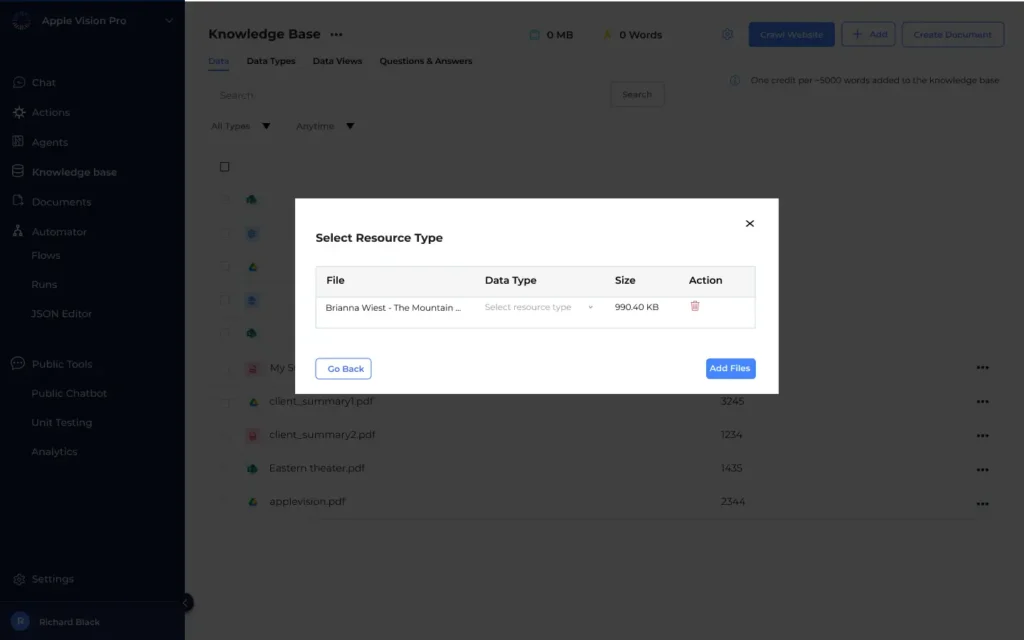The width and height of the screenshot is (1024, 640).
Task: Switch to the Questions & Answers tab
Action: [426, 61]
